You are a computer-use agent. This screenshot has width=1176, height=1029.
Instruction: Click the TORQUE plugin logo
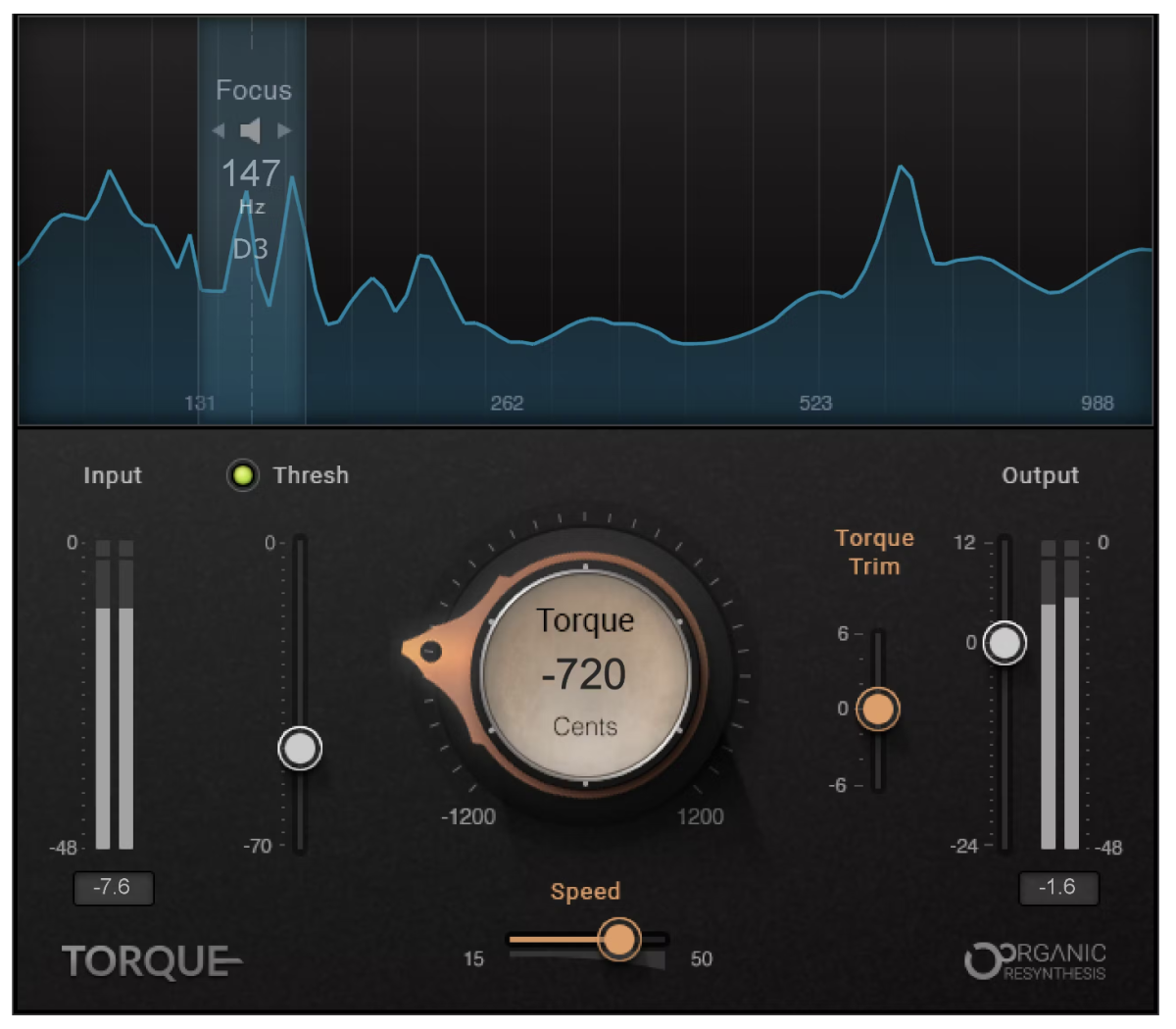click(152, 962)
